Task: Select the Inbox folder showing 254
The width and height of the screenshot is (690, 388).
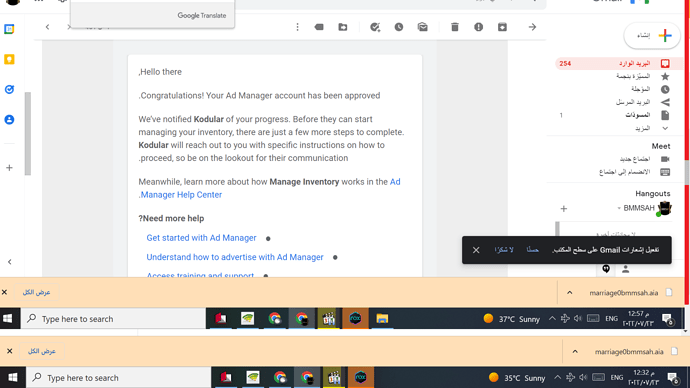Action: coord(619,63)
